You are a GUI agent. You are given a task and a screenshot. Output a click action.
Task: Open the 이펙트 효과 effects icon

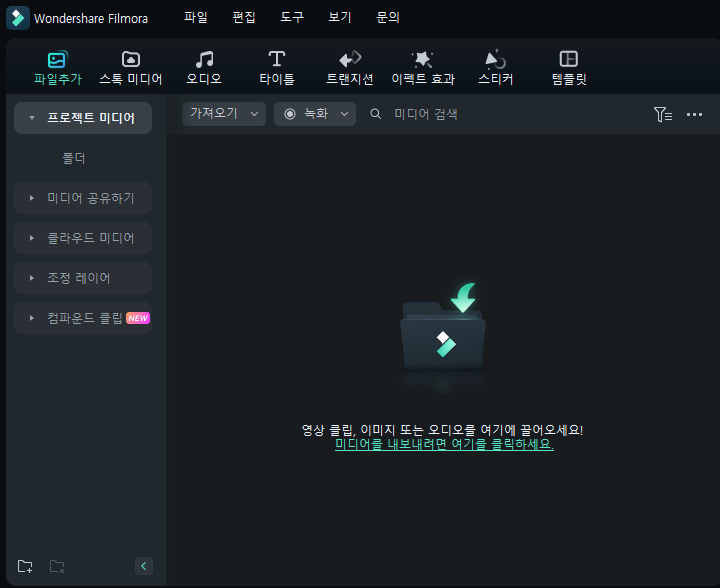422,60
